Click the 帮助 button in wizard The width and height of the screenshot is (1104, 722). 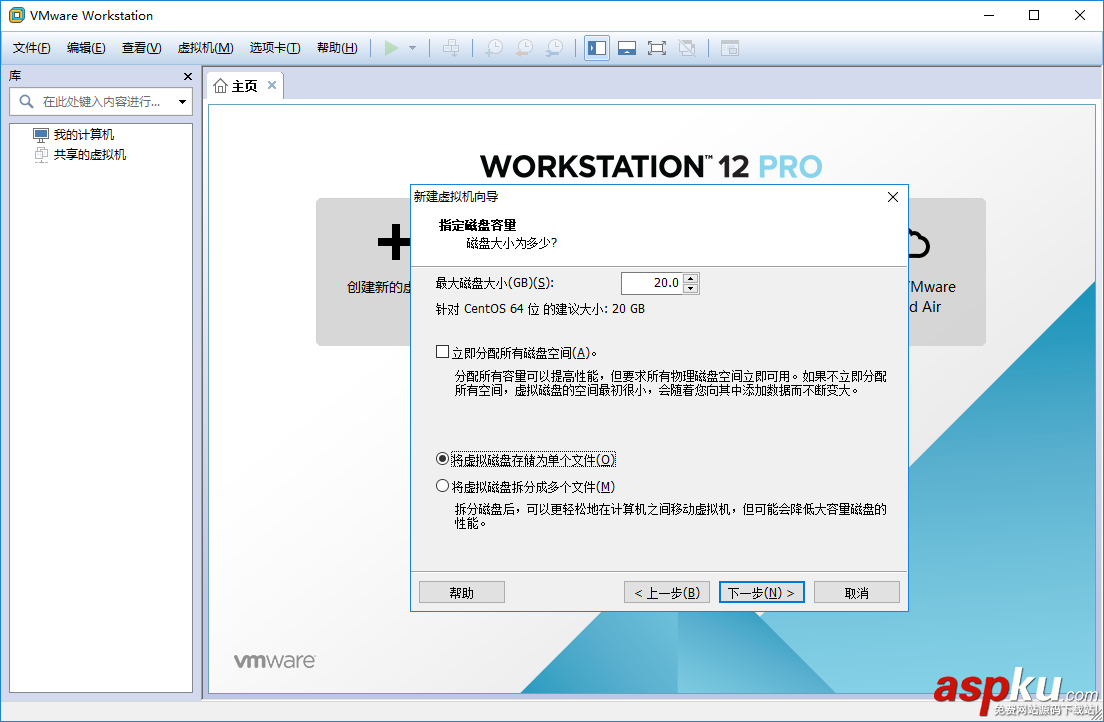tap(462, 592)
